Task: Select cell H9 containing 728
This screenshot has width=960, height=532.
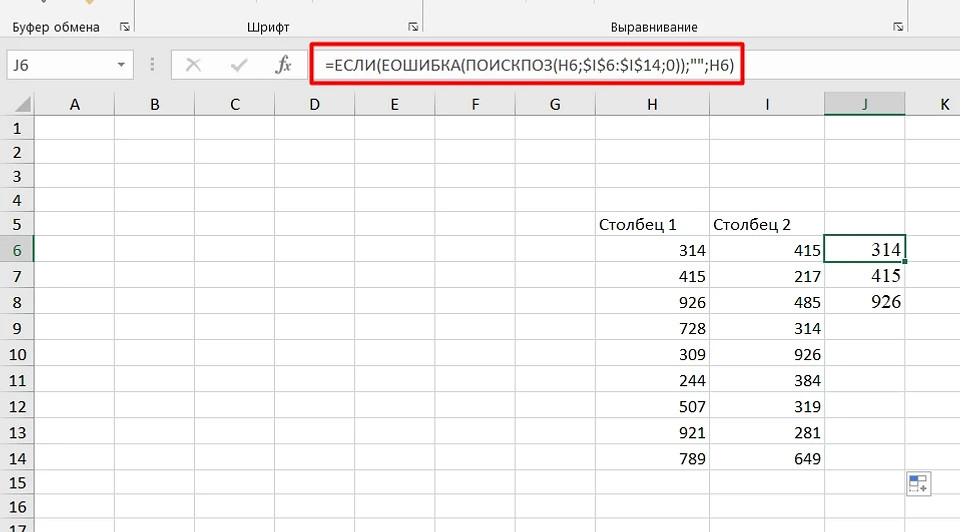Action: (x=652, y=328)
